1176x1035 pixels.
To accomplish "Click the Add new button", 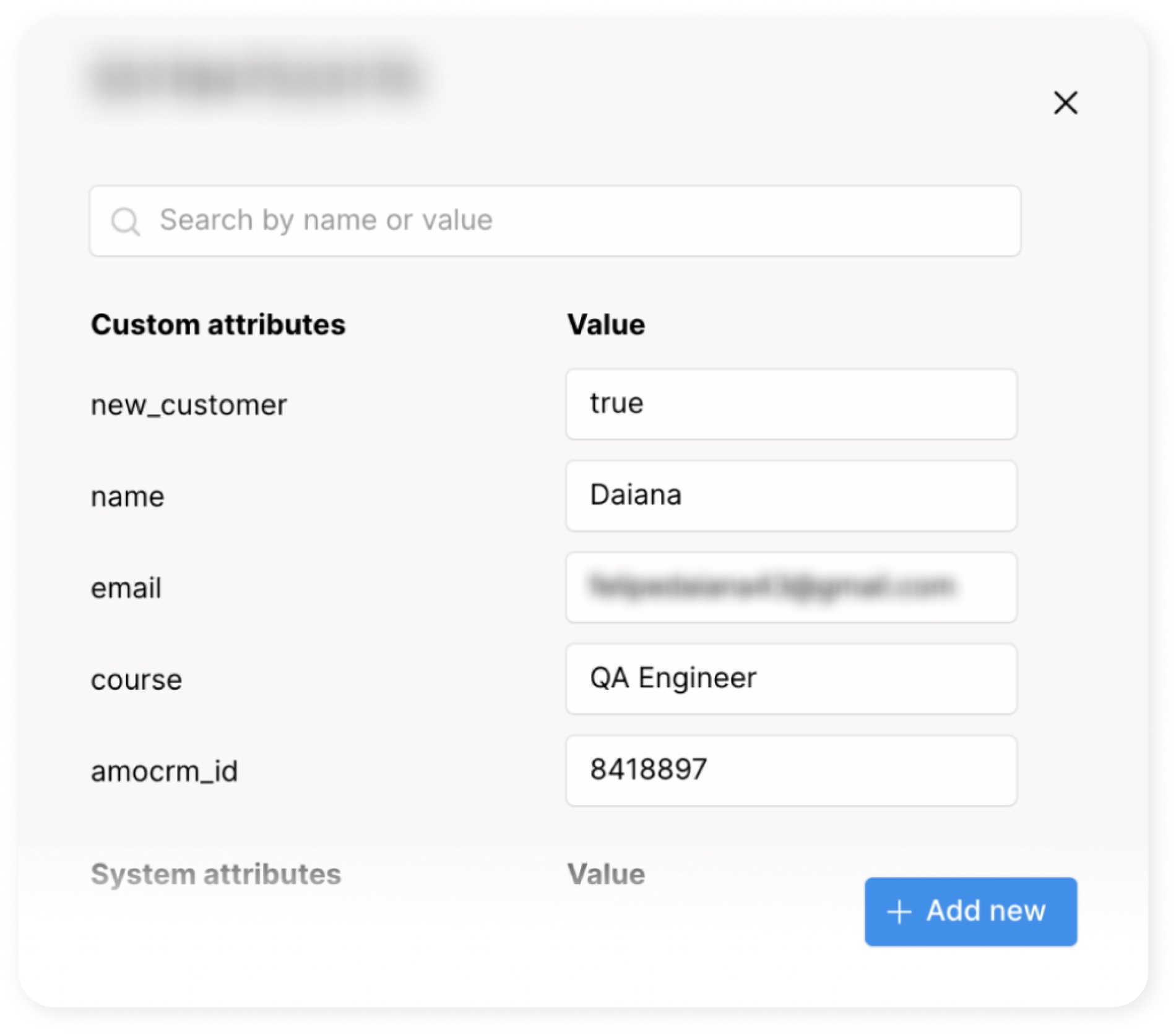I will pyautogui.click(x=970, y=911).
